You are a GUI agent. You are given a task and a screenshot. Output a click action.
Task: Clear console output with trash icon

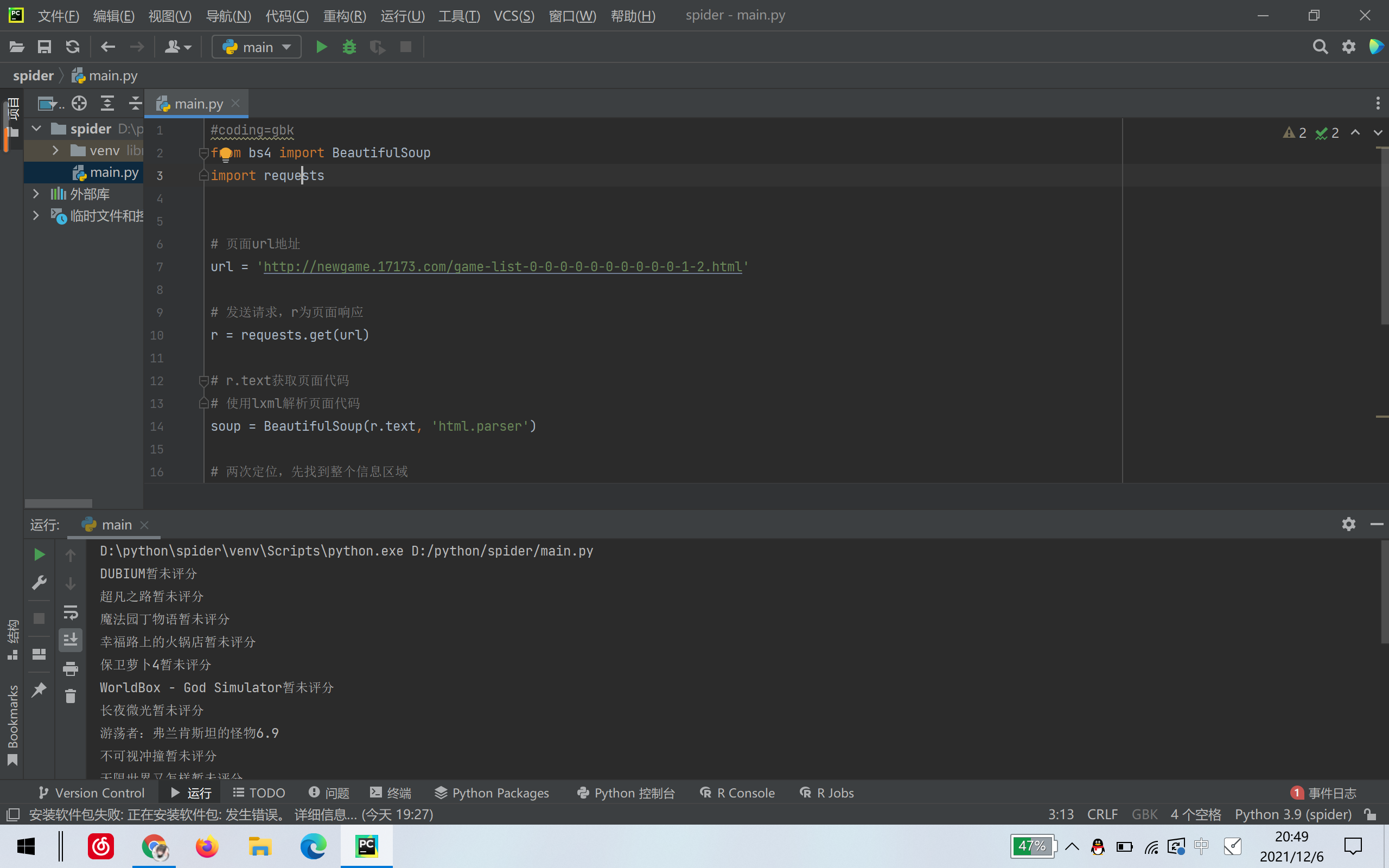click(x=71, y=697)
